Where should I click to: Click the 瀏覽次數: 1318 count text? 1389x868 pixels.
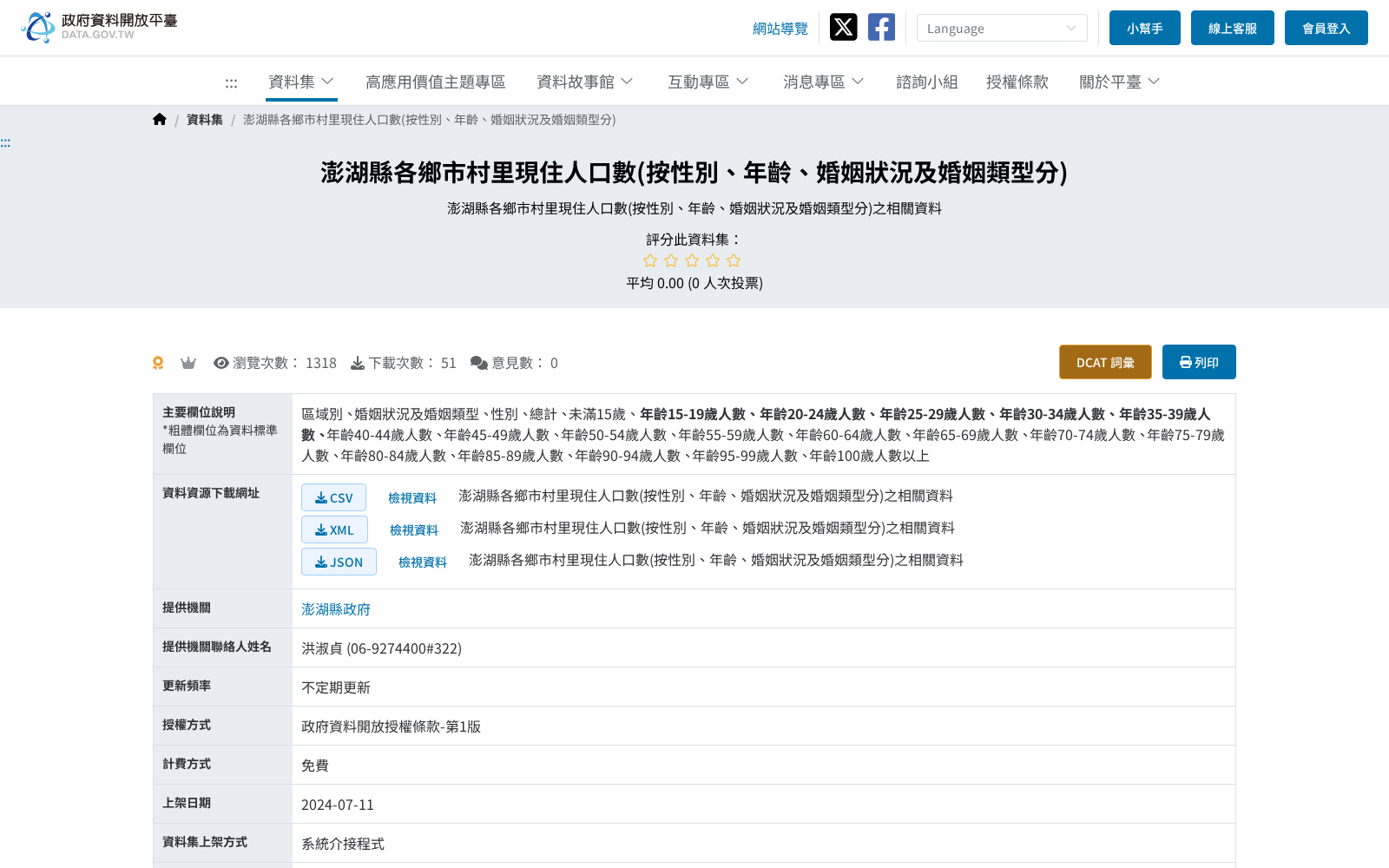(285, 363)
